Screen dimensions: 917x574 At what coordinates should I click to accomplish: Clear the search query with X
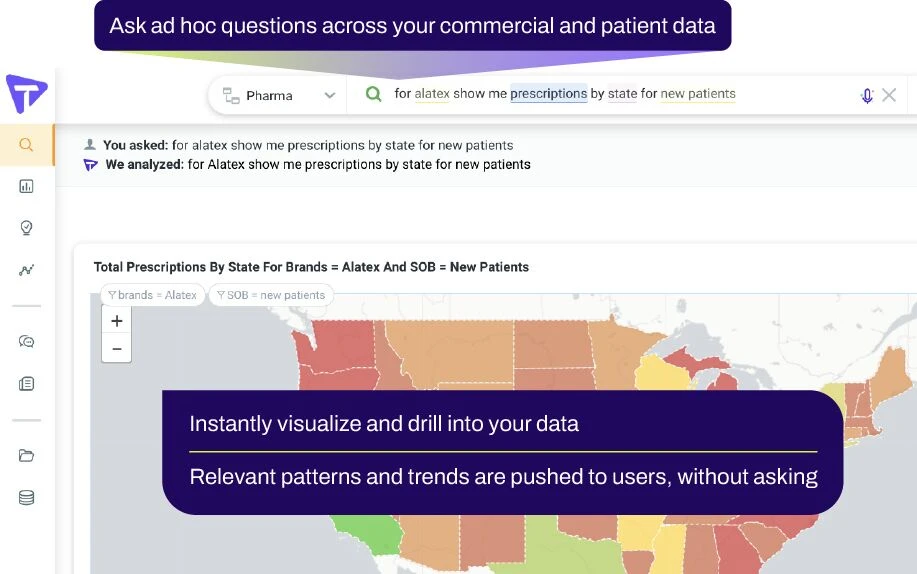(889, 95)
